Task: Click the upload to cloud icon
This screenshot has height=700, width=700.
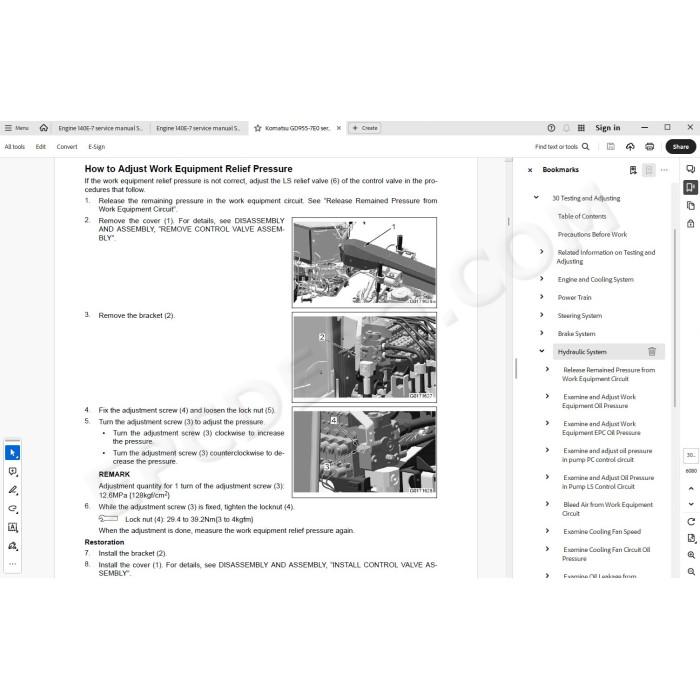Action: point(630,146)
